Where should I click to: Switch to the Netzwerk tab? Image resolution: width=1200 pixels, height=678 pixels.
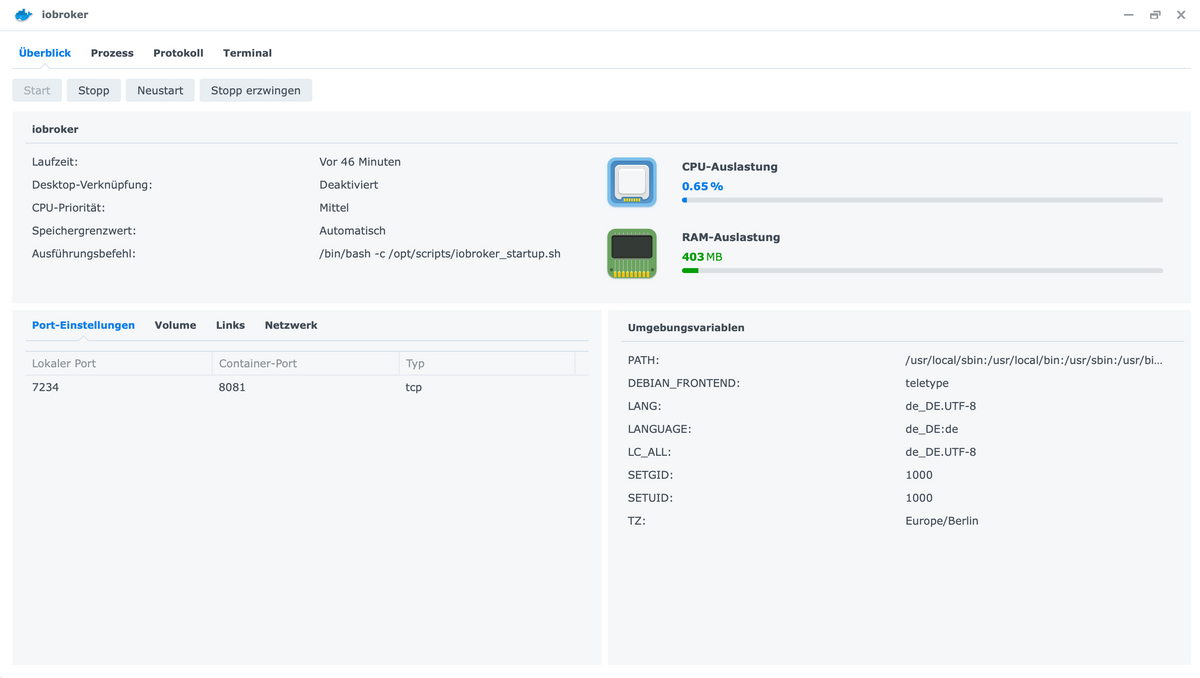[291, 325]
